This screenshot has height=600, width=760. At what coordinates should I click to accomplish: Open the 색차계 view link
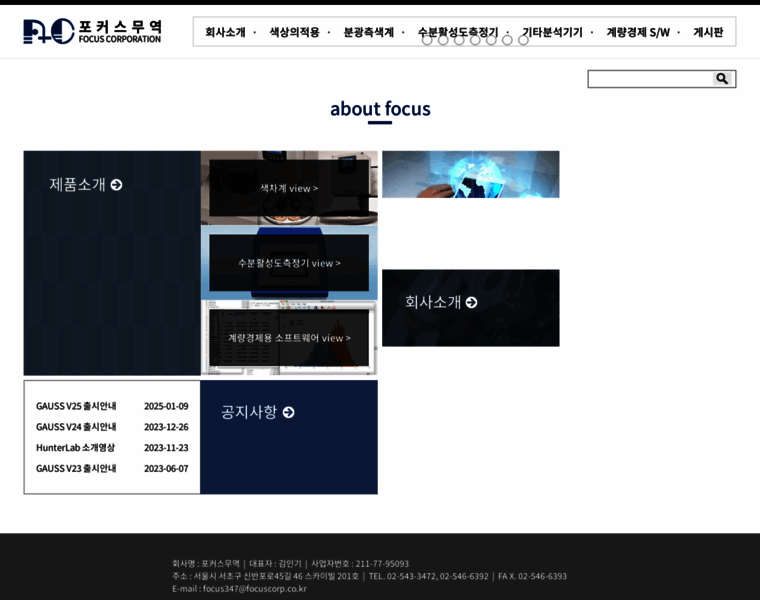[x=289, y=188]
